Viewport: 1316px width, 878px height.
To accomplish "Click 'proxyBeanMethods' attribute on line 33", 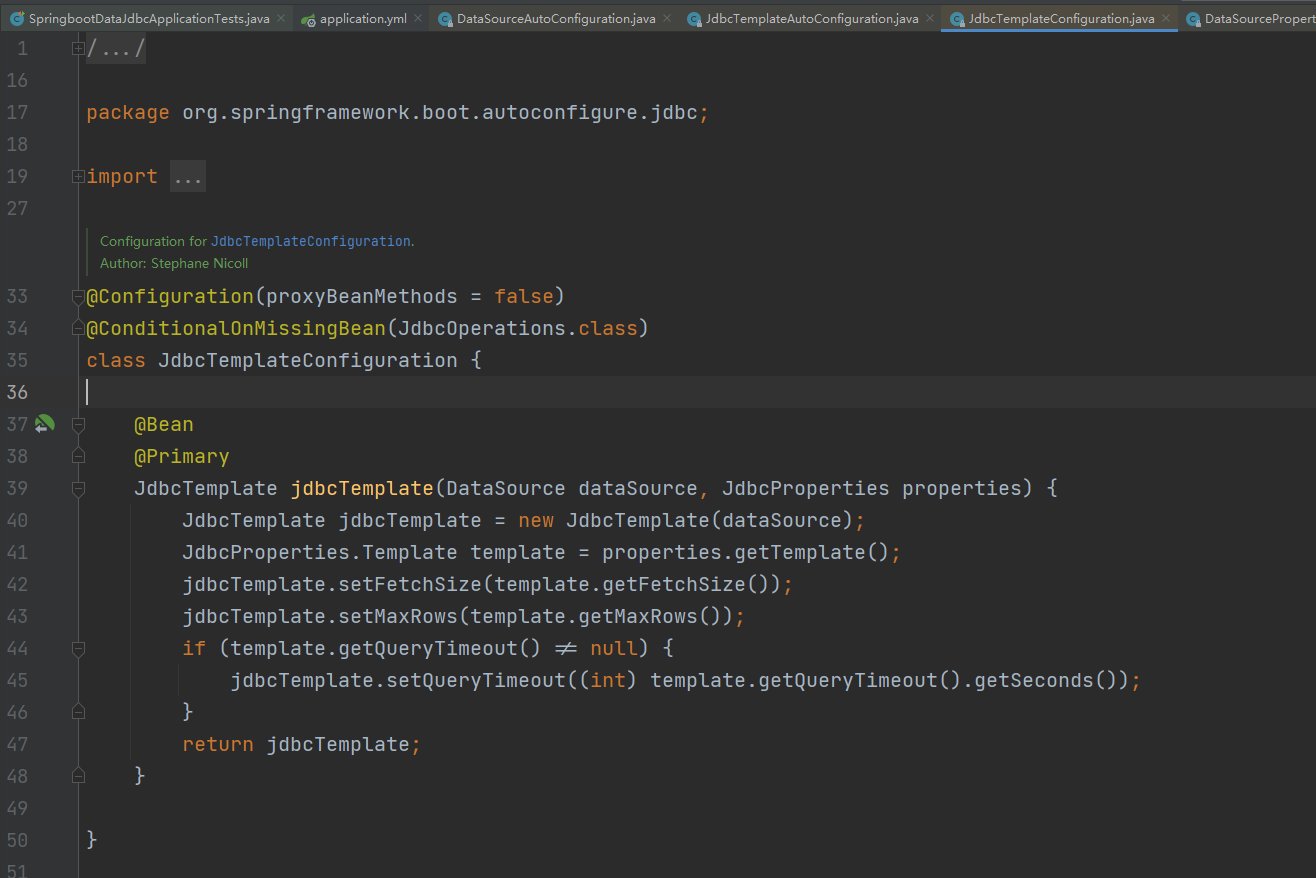I will point(362,296).
